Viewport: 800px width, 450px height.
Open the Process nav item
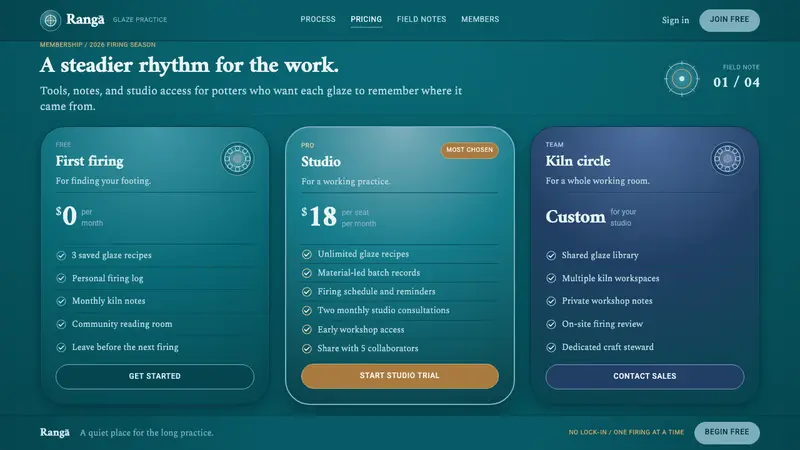(x=318, y=19)
